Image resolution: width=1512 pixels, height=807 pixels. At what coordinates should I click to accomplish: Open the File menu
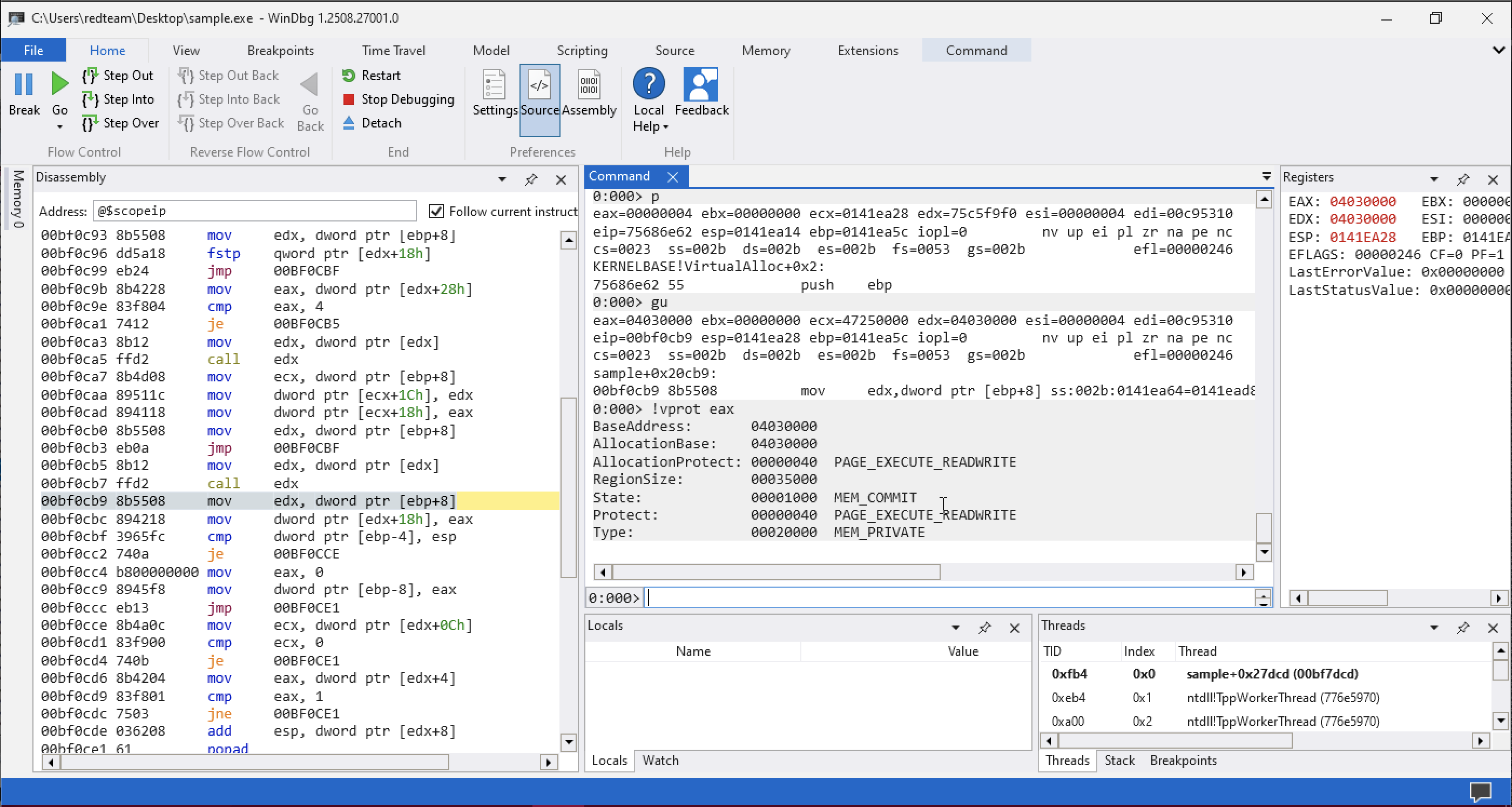coord(33,51)
